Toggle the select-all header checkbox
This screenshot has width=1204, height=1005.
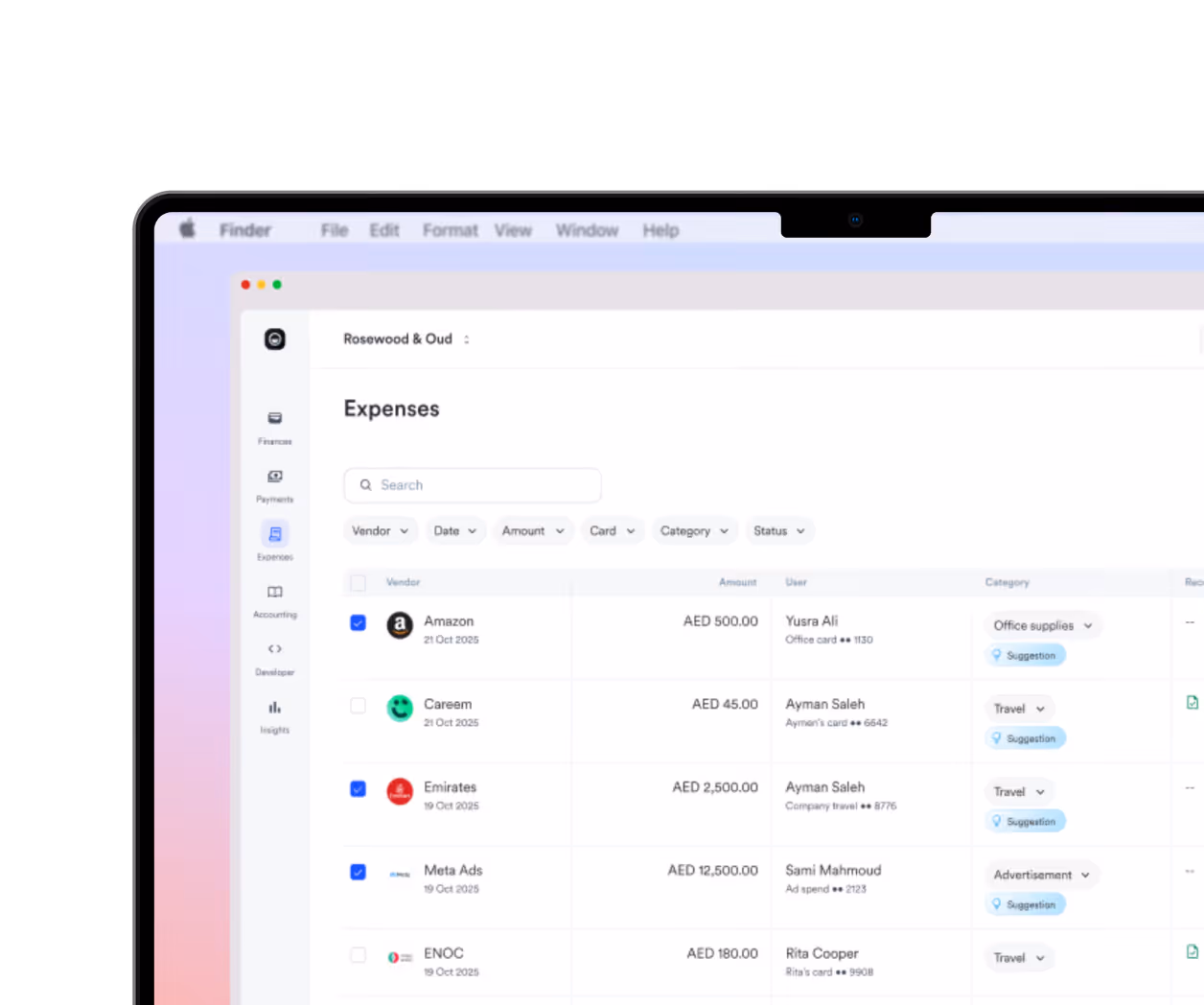359,583
